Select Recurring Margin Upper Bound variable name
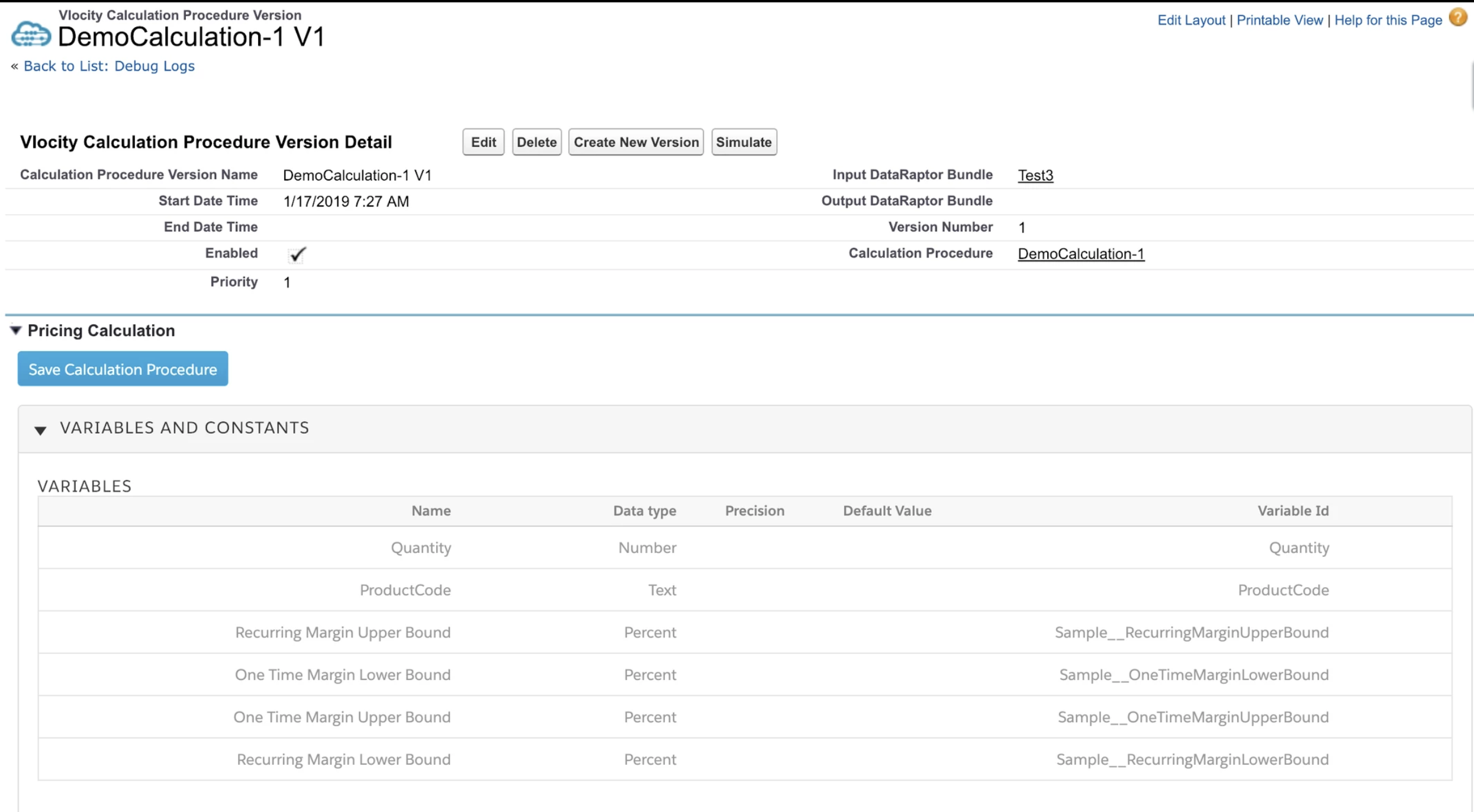This screenshot has width=1474, height=812. (343, 633)
